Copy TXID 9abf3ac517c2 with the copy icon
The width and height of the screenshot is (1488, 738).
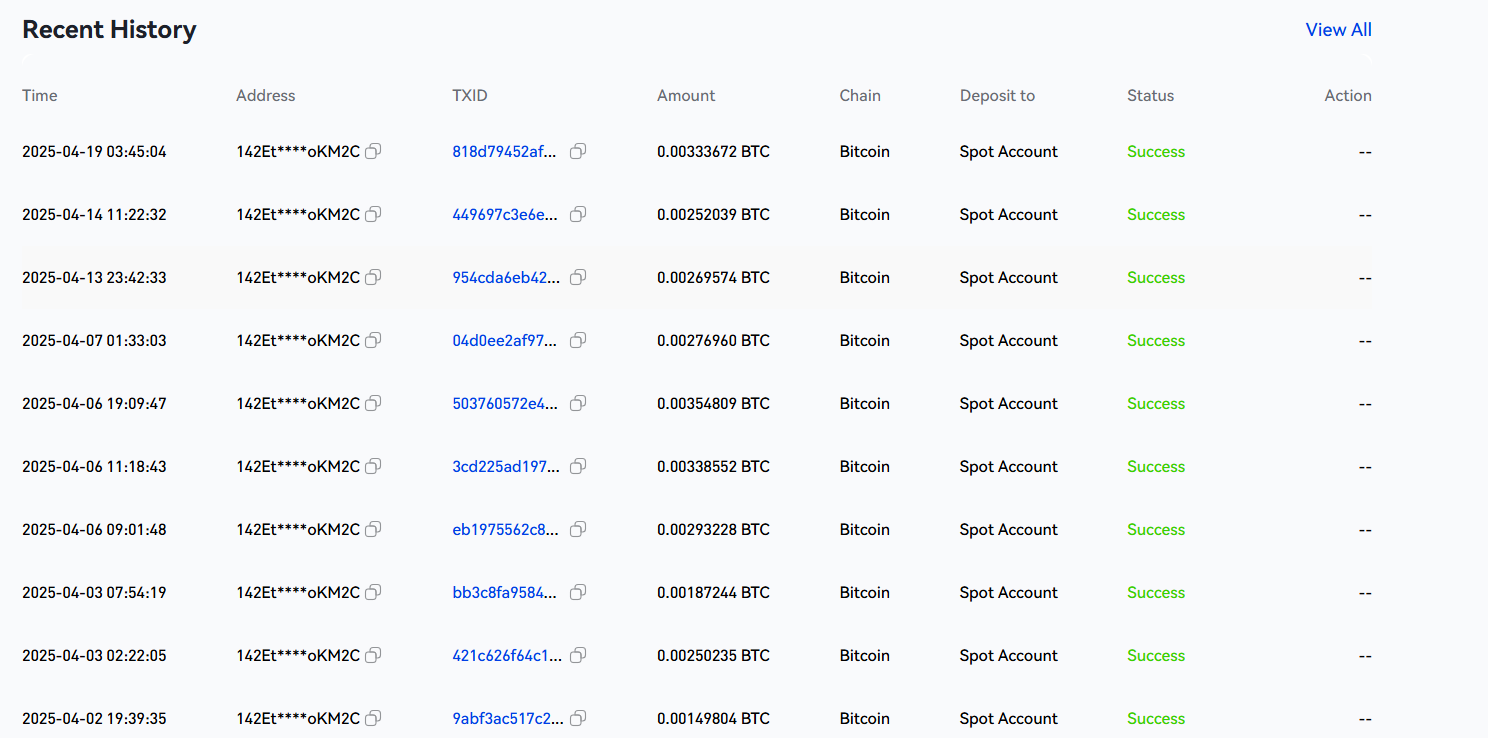tap(577, 719)
